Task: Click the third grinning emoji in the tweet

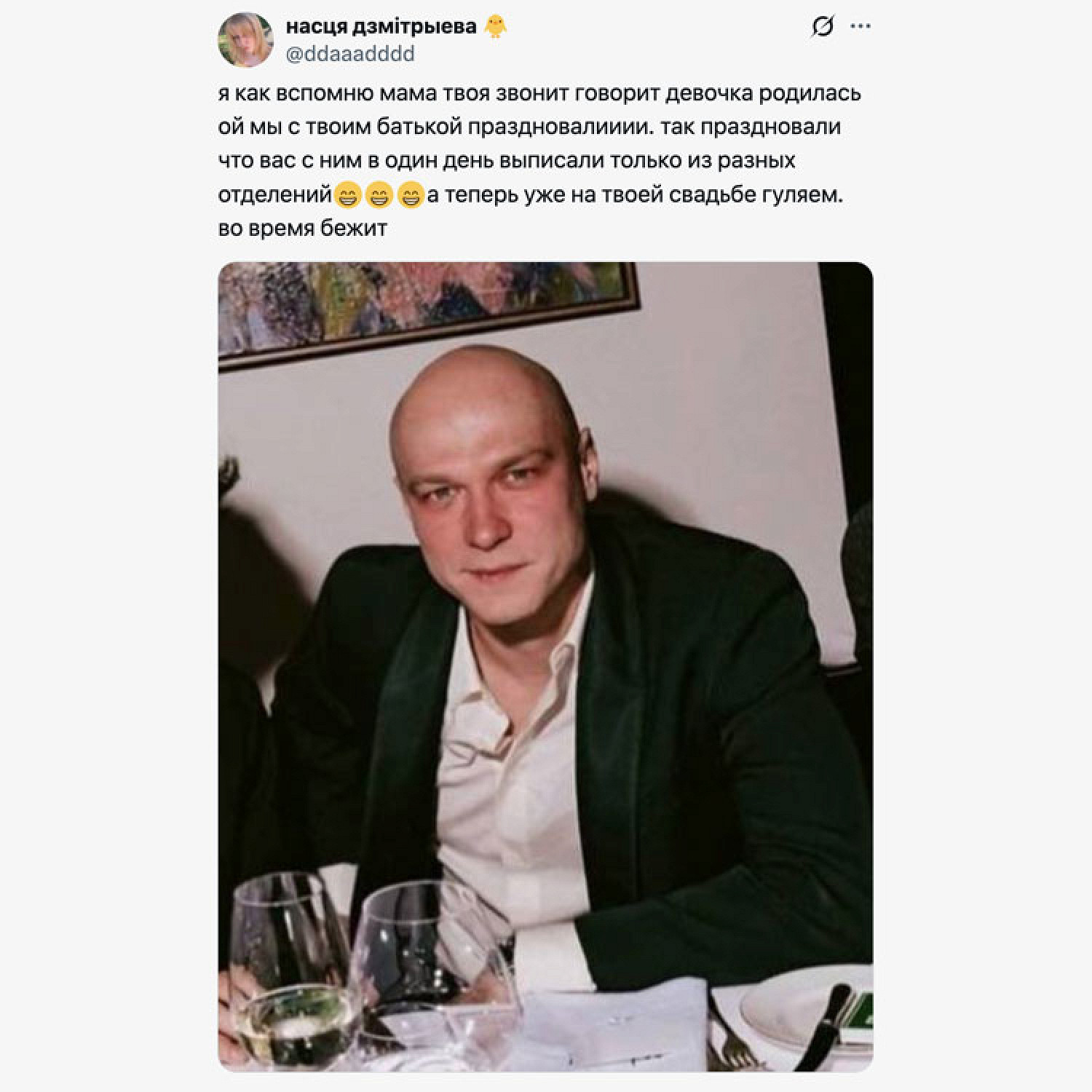Action: point(412,194)
